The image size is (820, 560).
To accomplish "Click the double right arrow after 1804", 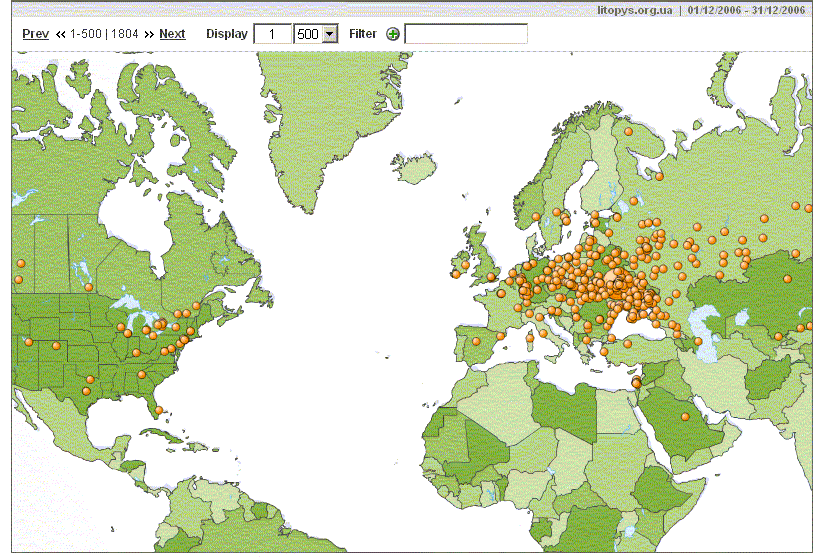I will [x=149, y=34].
